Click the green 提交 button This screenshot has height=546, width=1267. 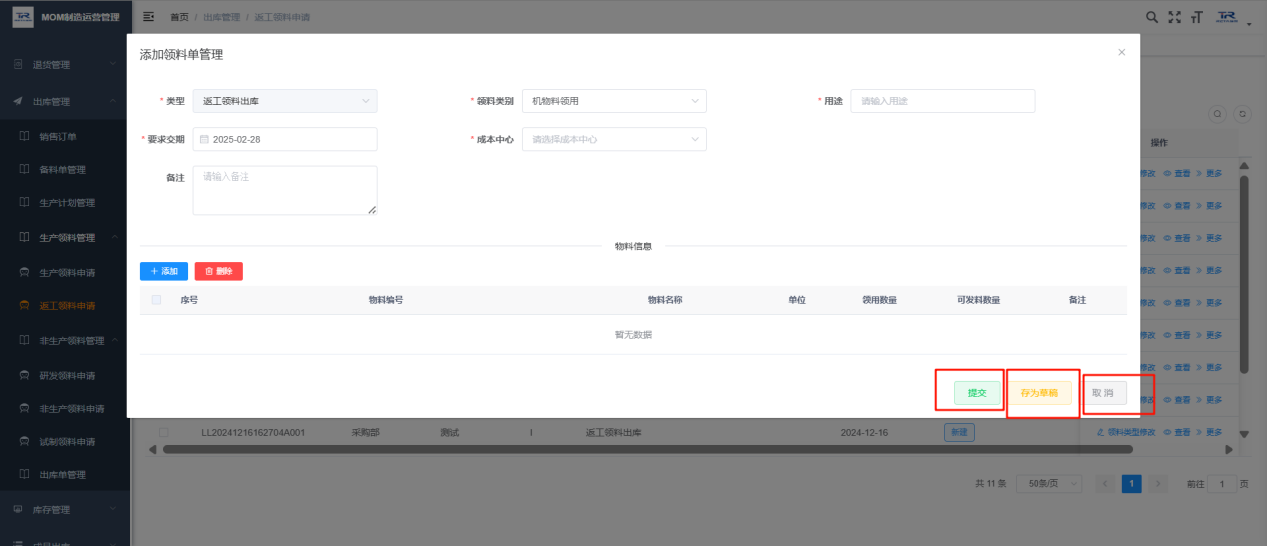point(977,393)
